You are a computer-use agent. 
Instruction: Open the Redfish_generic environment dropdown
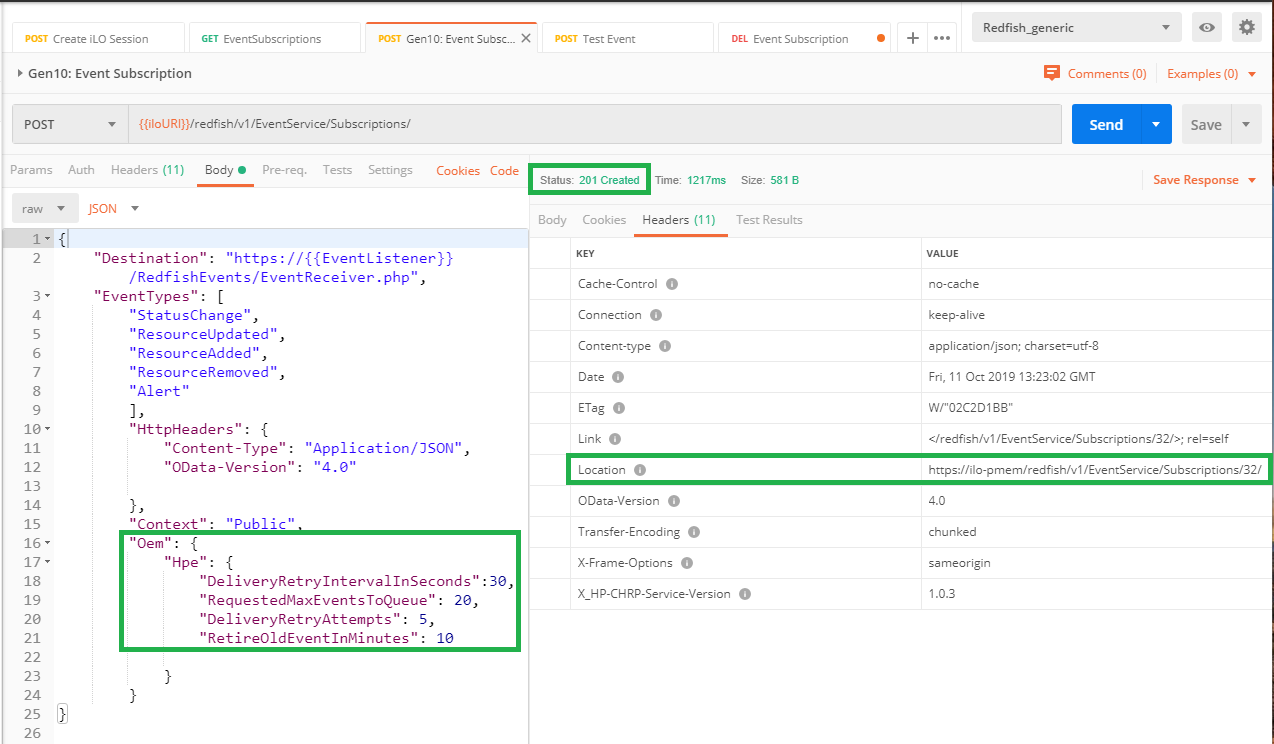coord(1076,28)
